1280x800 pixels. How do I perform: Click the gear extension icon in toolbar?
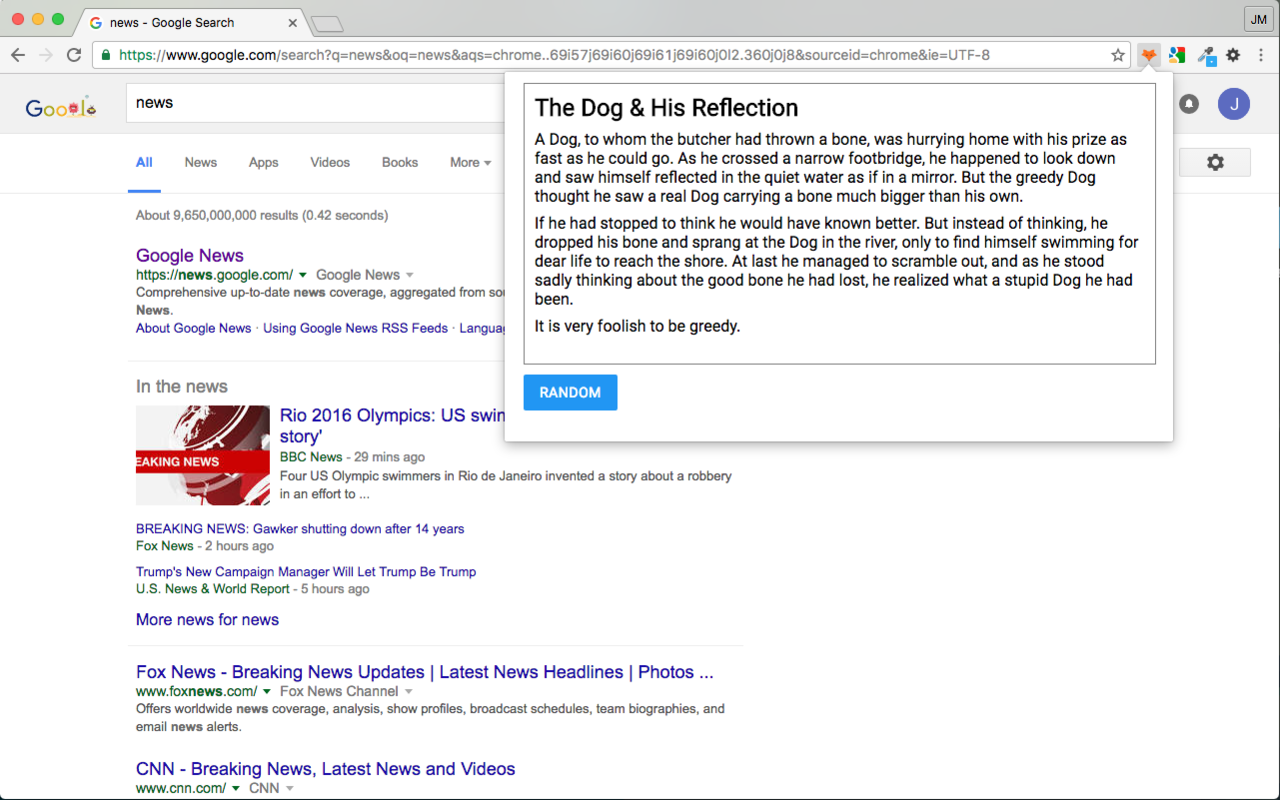[1233, 55]
